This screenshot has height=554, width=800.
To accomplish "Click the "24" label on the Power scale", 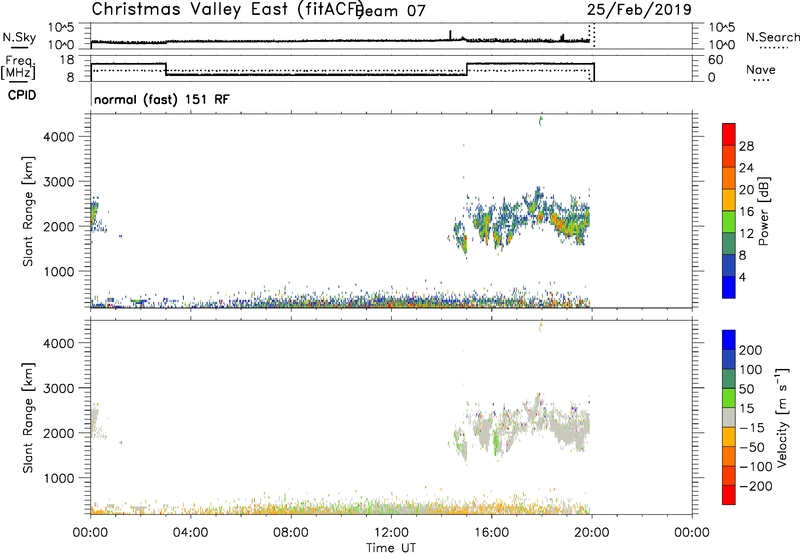I will coord(746,168).
